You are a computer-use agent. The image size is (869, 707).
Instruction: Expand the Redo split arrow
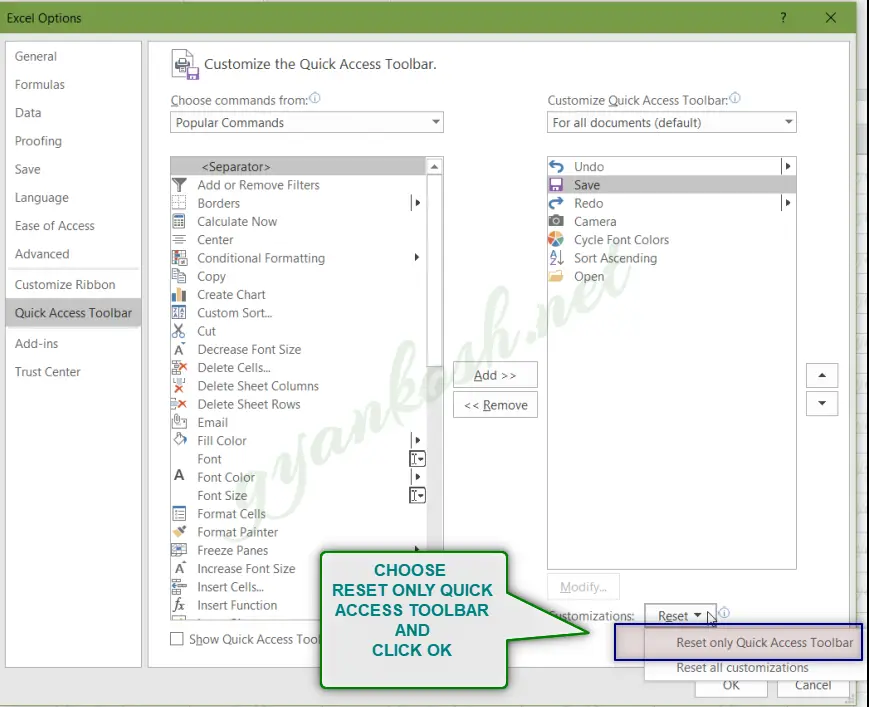click(x=788, y=203)
